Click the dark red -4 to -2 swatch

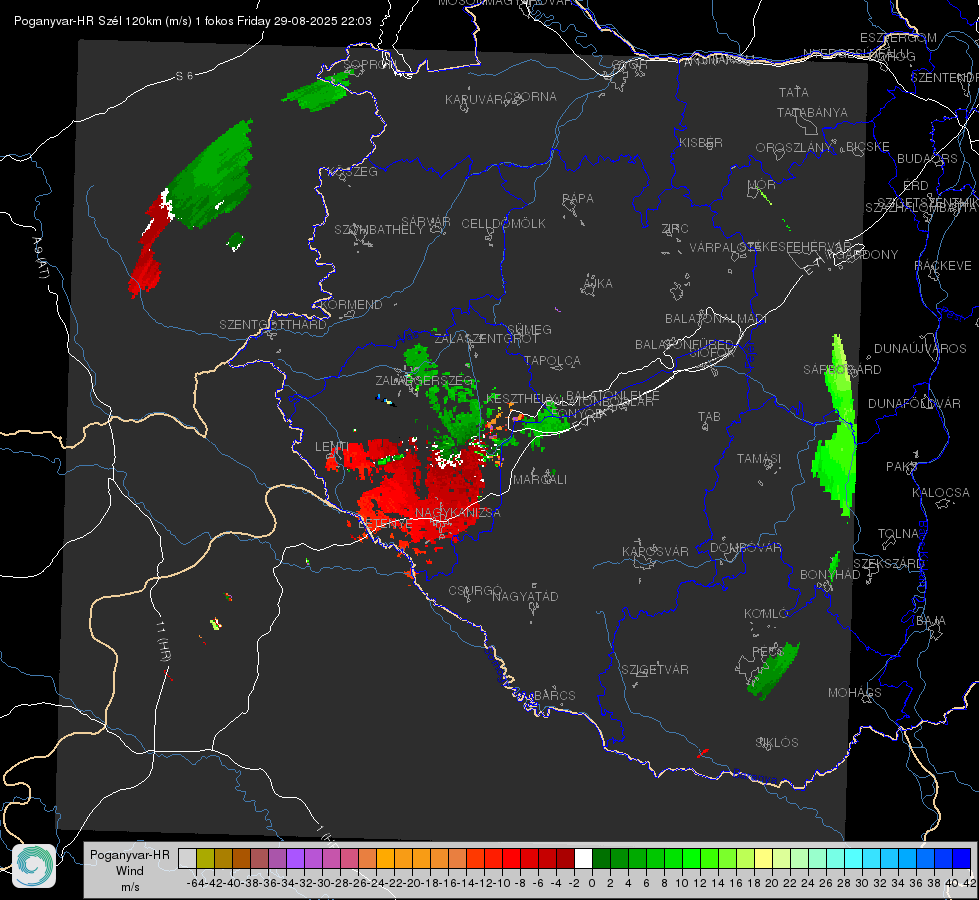click(x=565, y=858)
